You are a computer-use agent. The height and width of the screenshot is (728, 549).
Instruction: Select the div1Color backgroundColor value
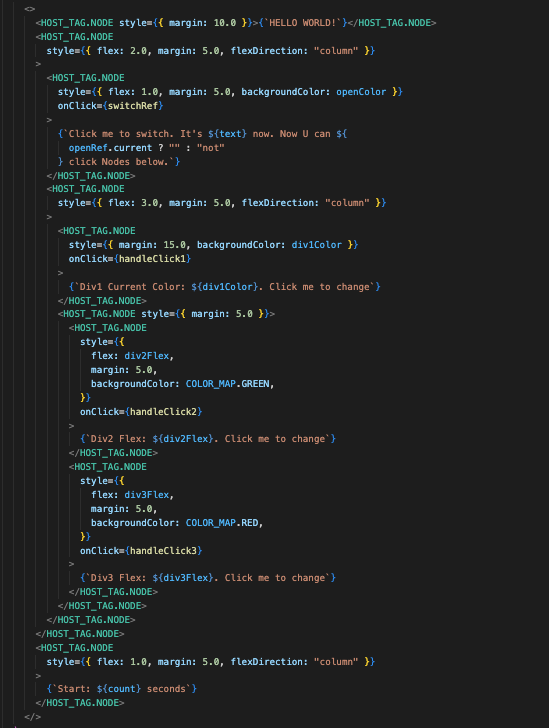(x=316, y=245)
